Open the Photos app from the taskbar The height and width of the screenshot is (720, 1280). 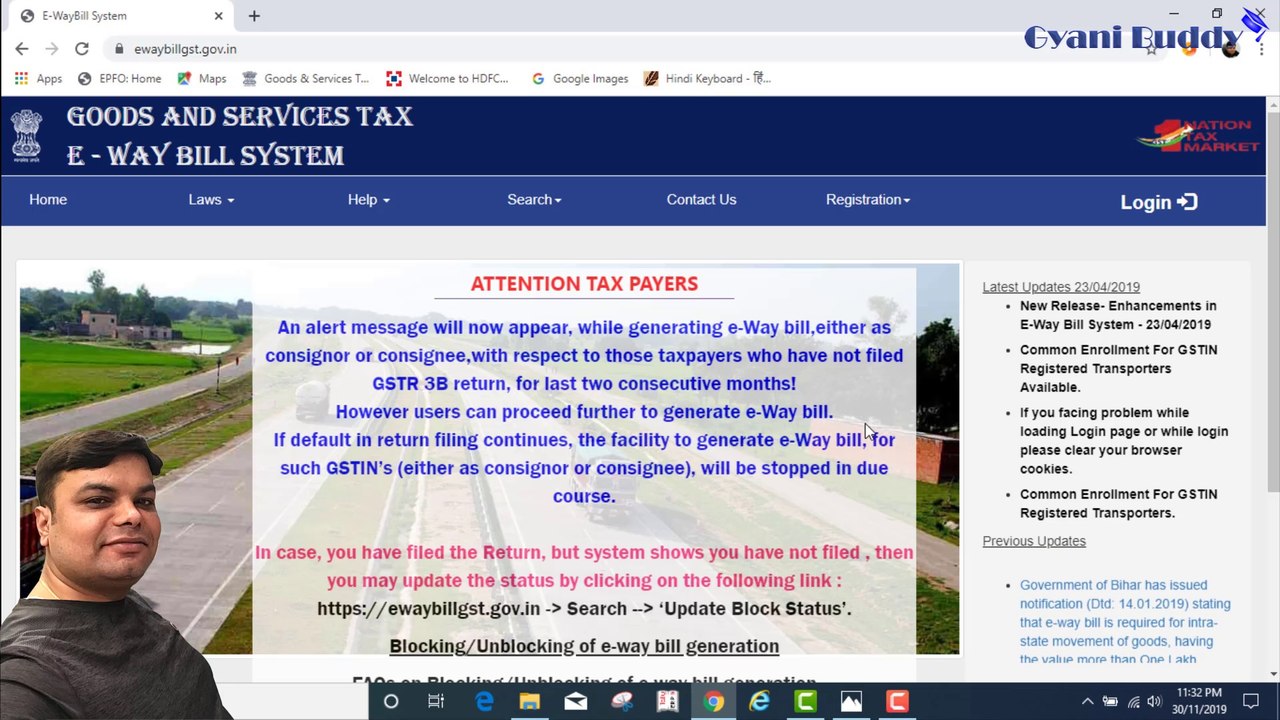(851, 702)
